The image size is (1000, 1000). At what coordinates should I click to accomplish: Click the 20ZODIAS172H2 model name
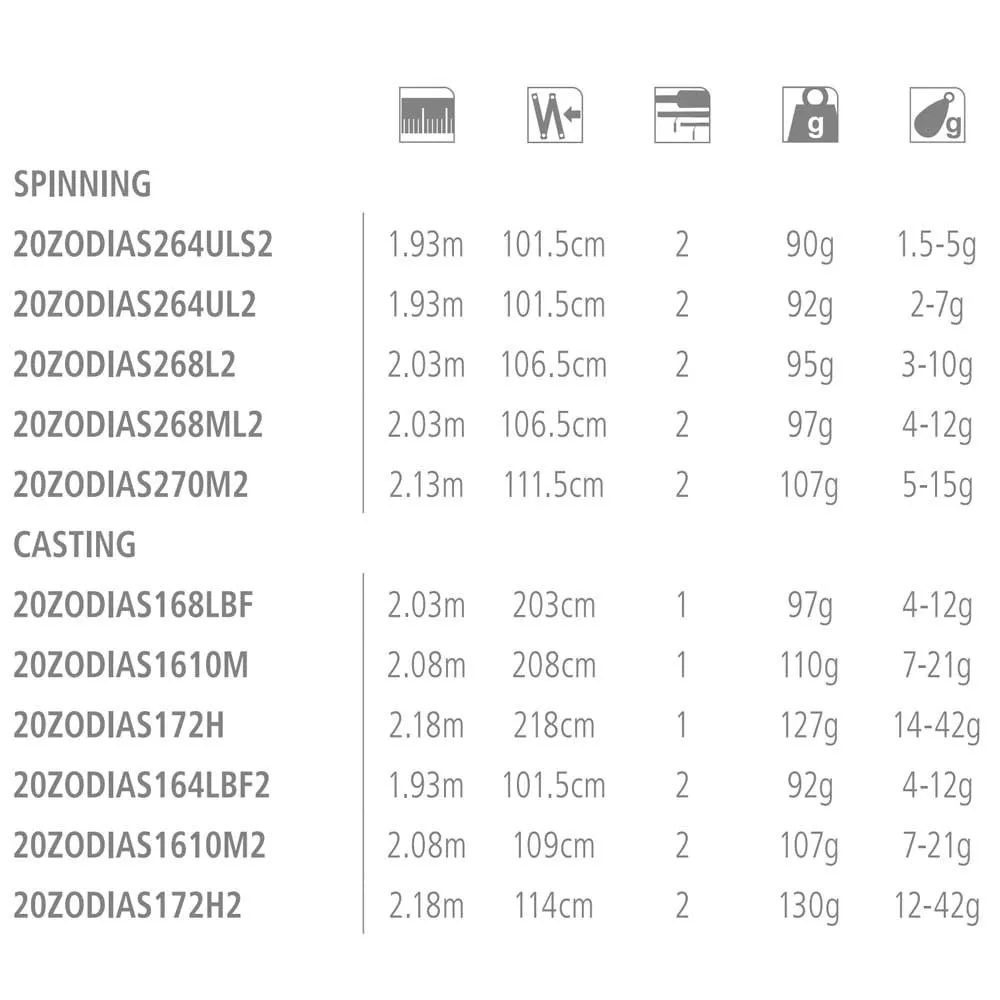(x=128, y=906)
